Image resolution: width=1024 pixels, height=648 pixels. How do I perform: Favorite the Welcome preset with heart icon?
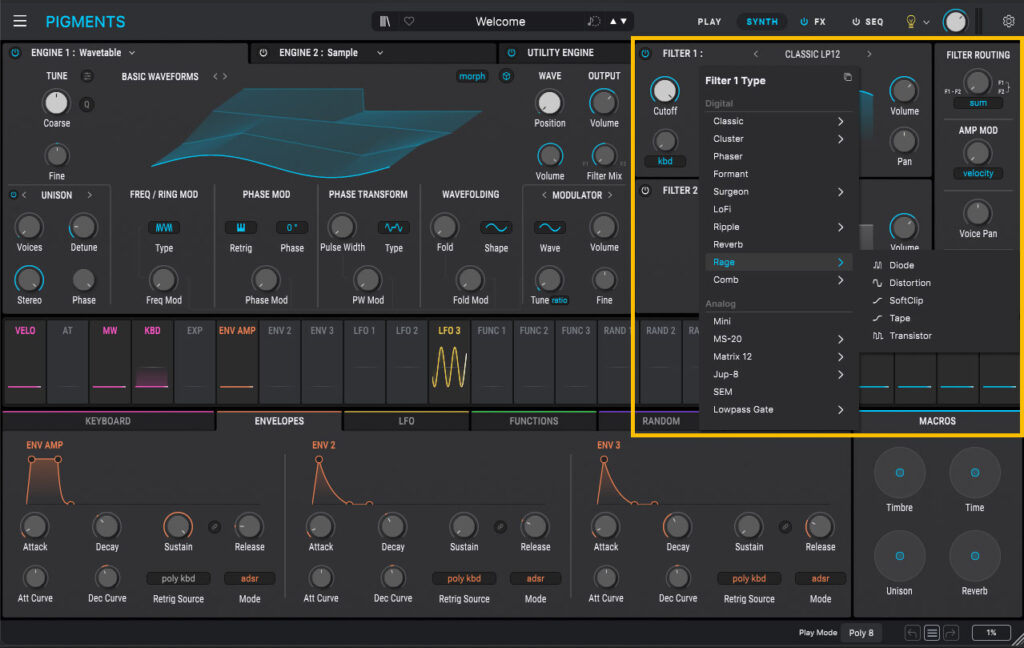click(409, 22)
